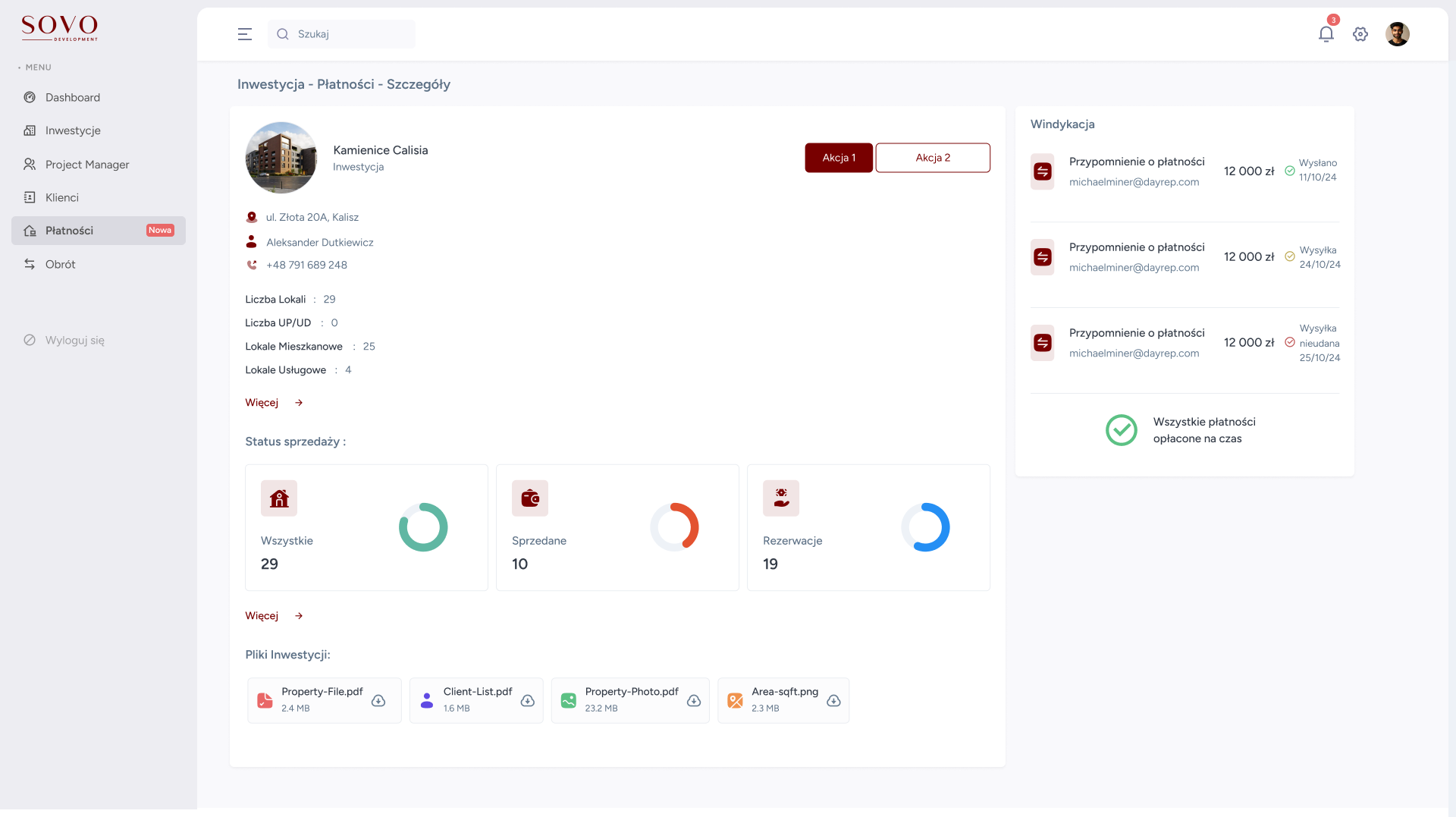The image size is (1456, 817).
Task: Download Property-File.pdf
Action: [378, 700]
